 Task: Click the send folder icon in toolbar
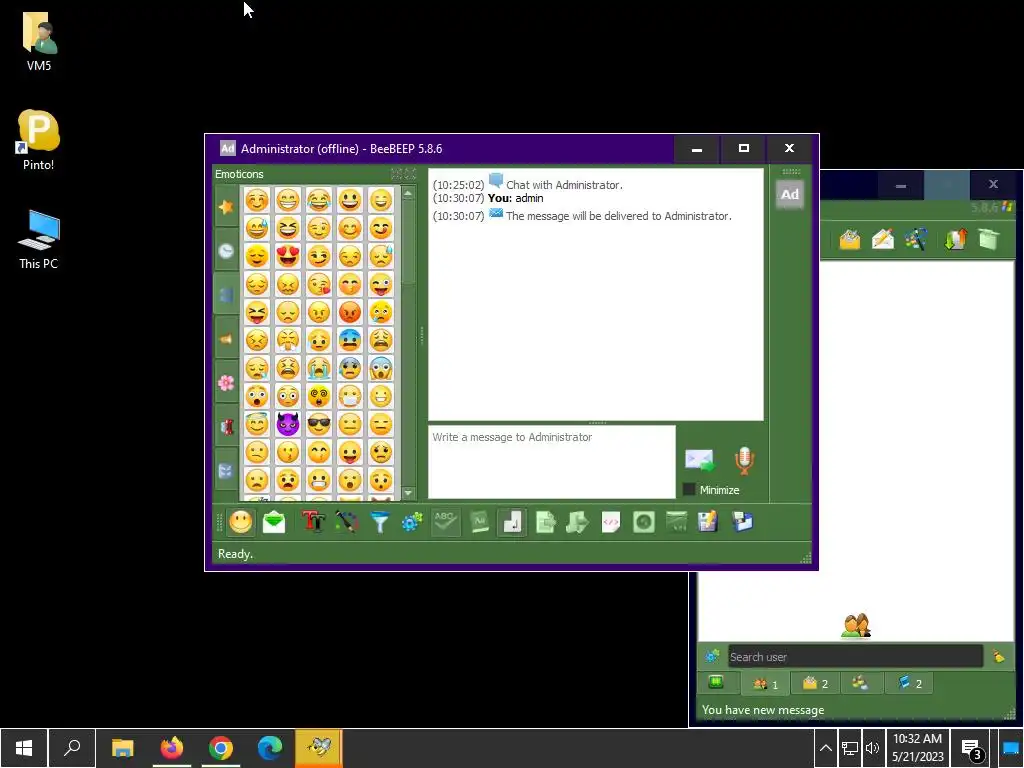(x=577, y=522)
